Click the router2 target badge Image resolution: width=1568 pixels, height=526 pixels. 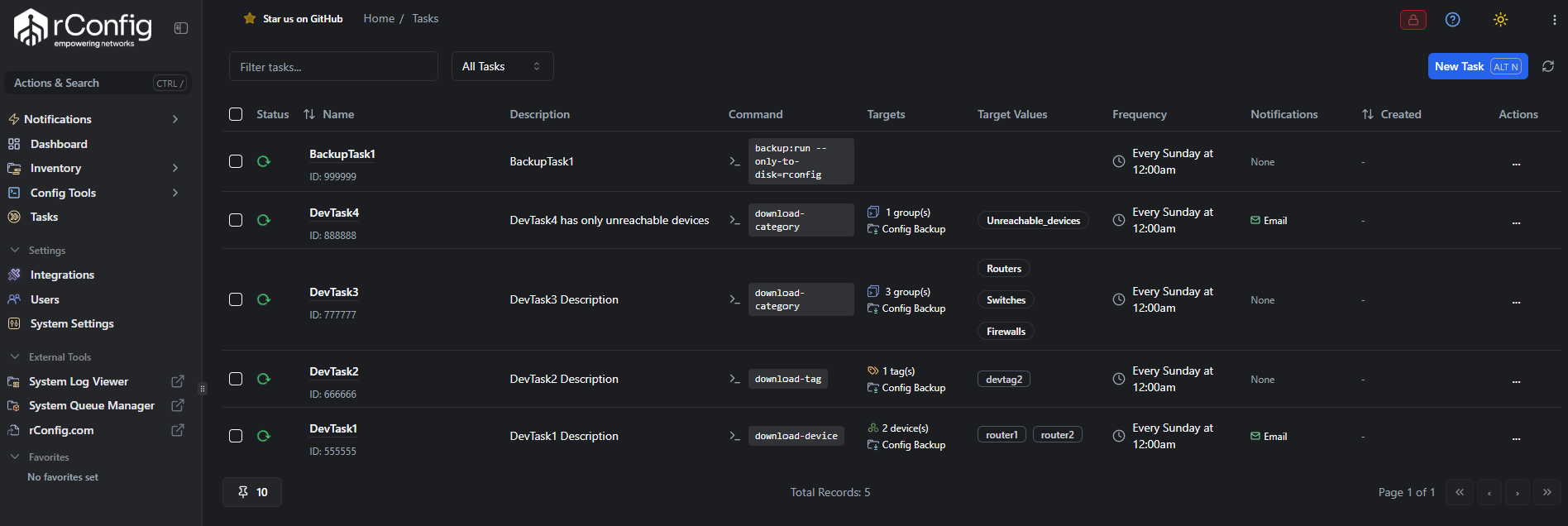click(1057, 434)
